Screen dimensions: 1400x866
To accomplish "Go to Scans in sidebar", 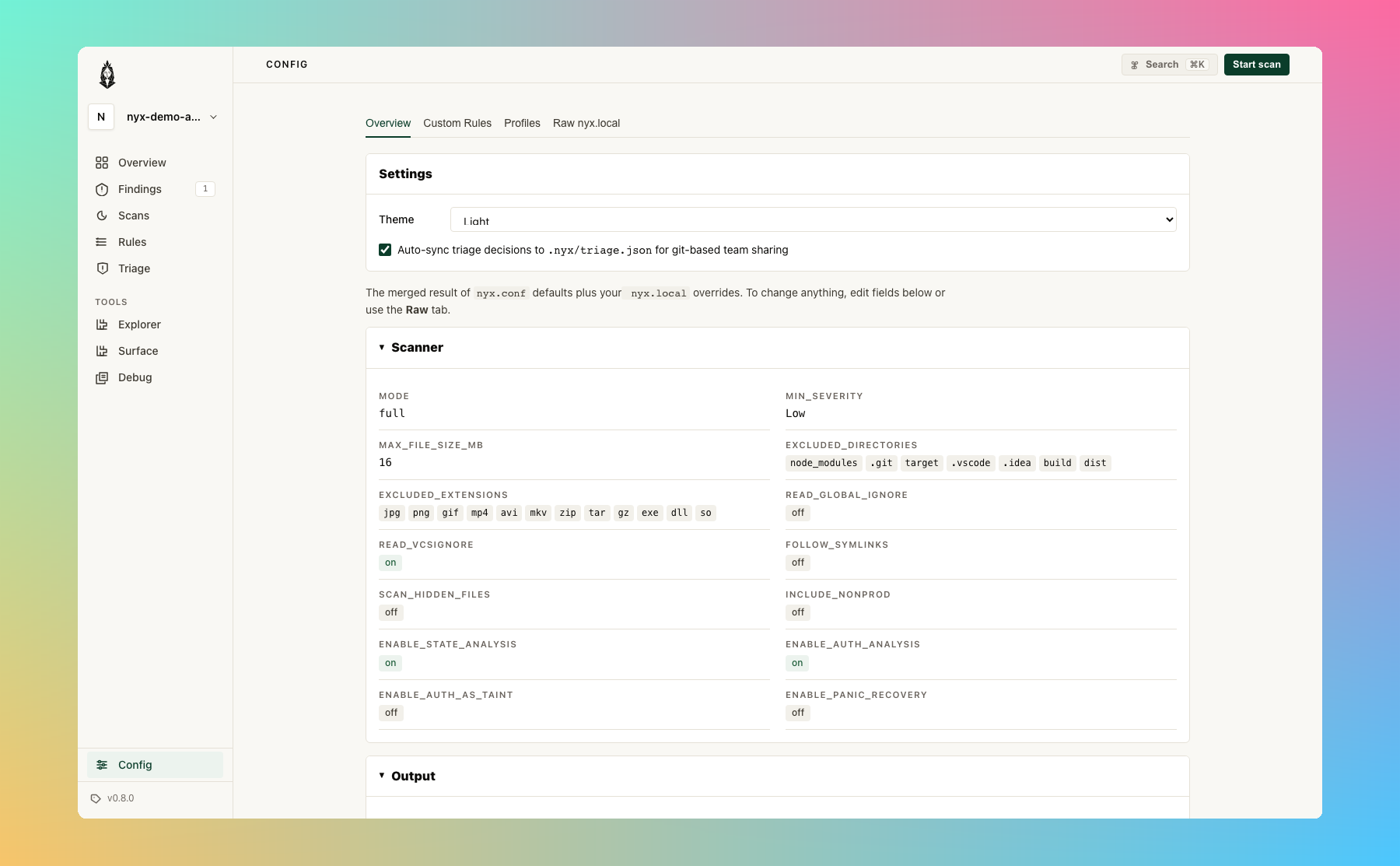I will (x=155, y=216).
